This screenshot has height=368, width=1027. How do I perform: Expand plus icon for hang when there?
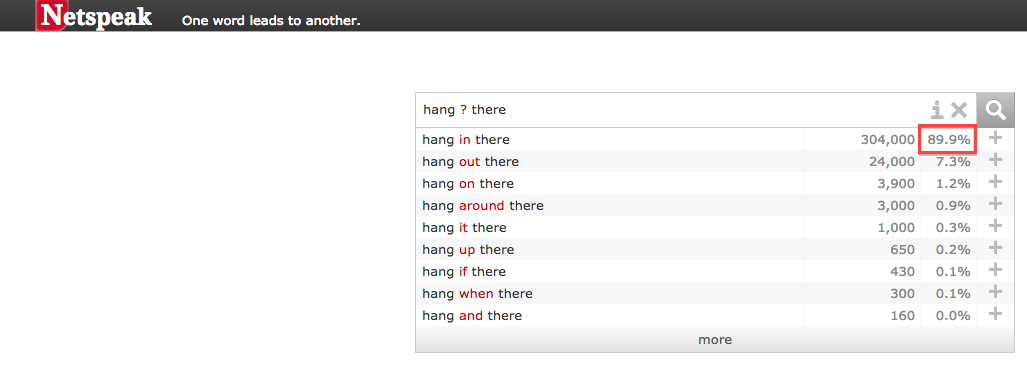996,291
